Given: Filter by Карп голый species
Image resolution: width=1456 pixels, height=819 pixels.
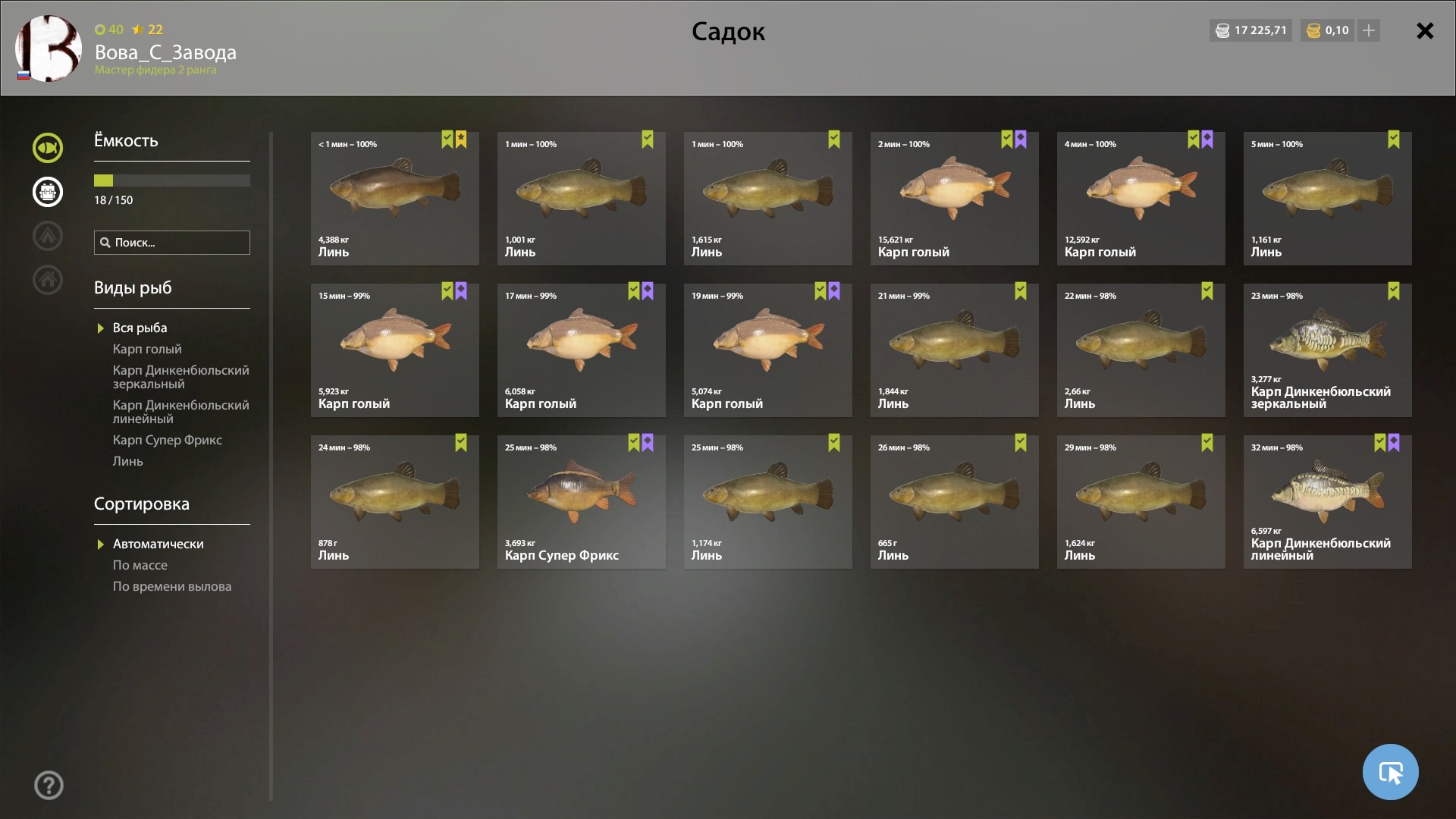Looking at the screenshot, I should 147,349.
